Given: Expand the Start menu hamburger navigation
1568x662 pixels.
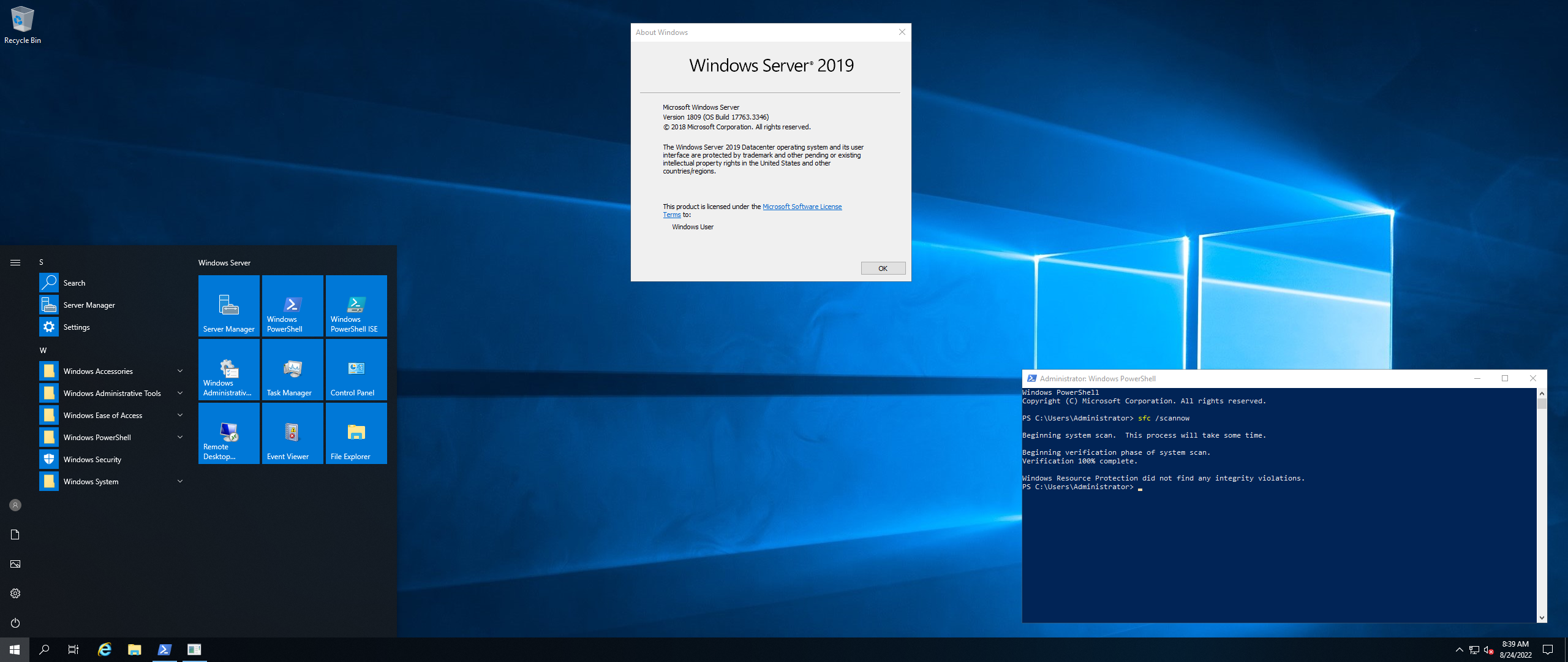Looking at the screenshot, I should [x=15, y=262].
